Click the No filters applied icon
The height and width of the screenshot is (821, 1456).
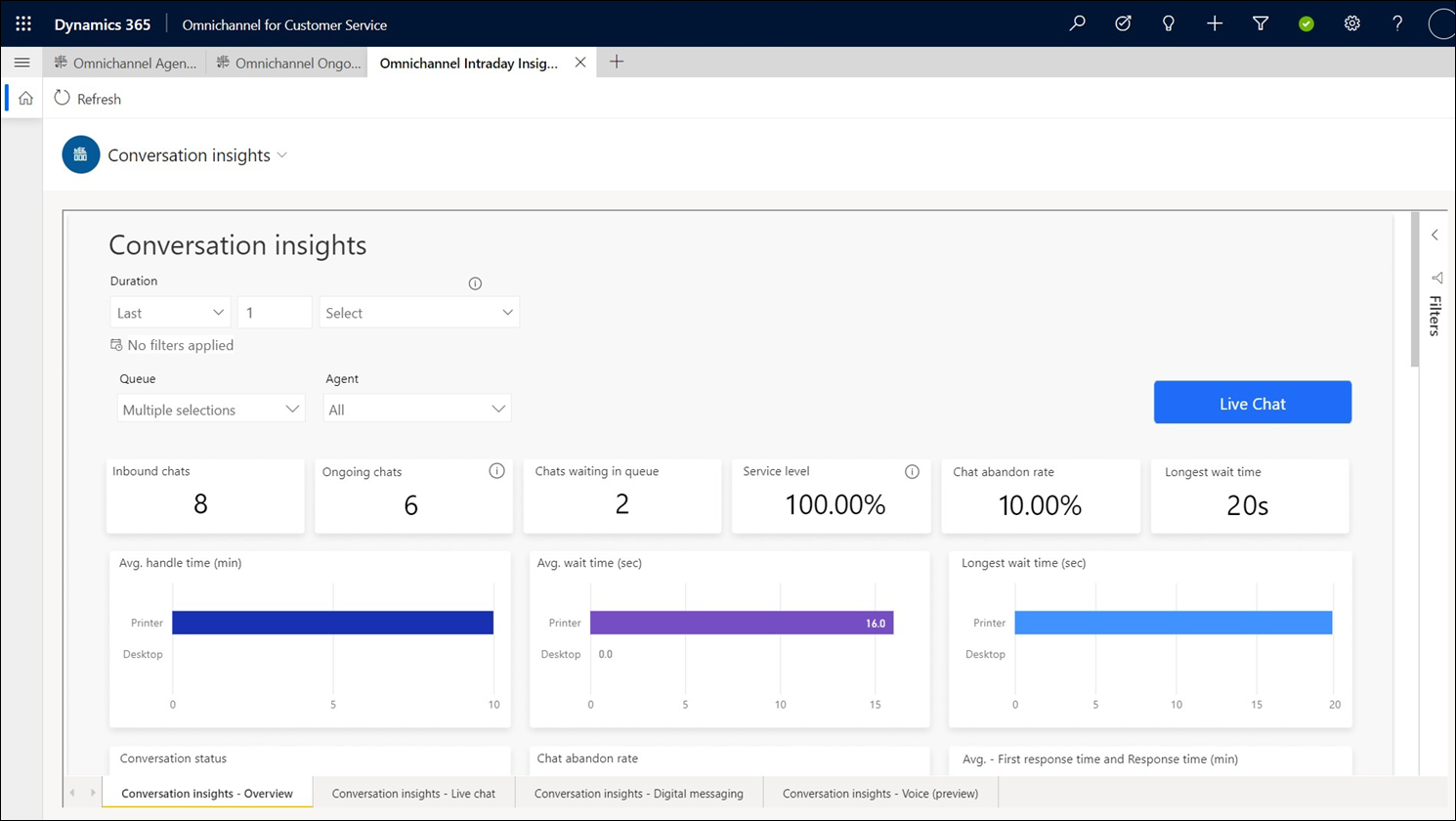click(x=116, y=345)
